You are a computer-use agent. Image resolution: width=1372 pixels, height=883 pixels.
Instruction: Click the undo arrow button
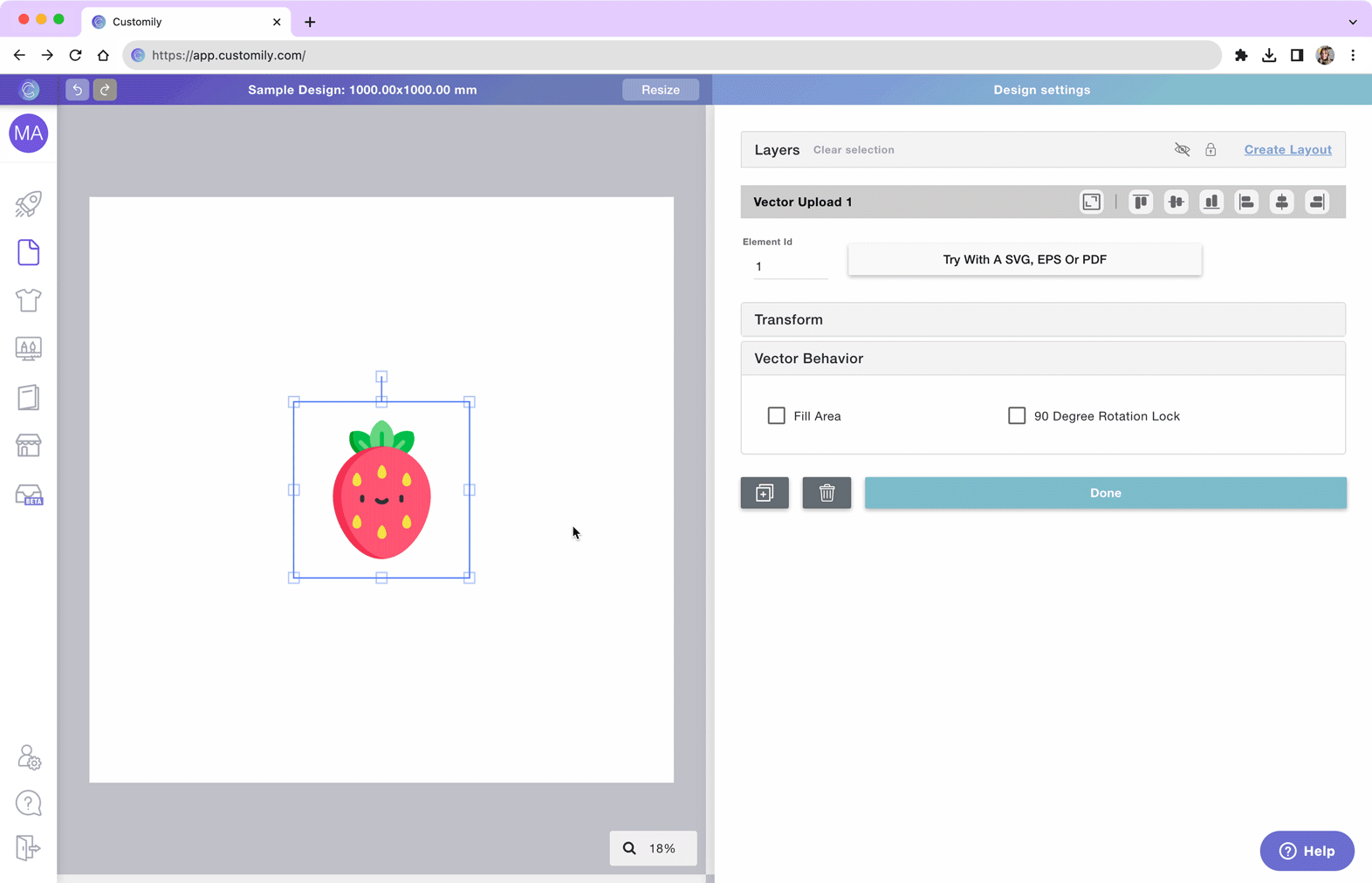coord(77,90)
